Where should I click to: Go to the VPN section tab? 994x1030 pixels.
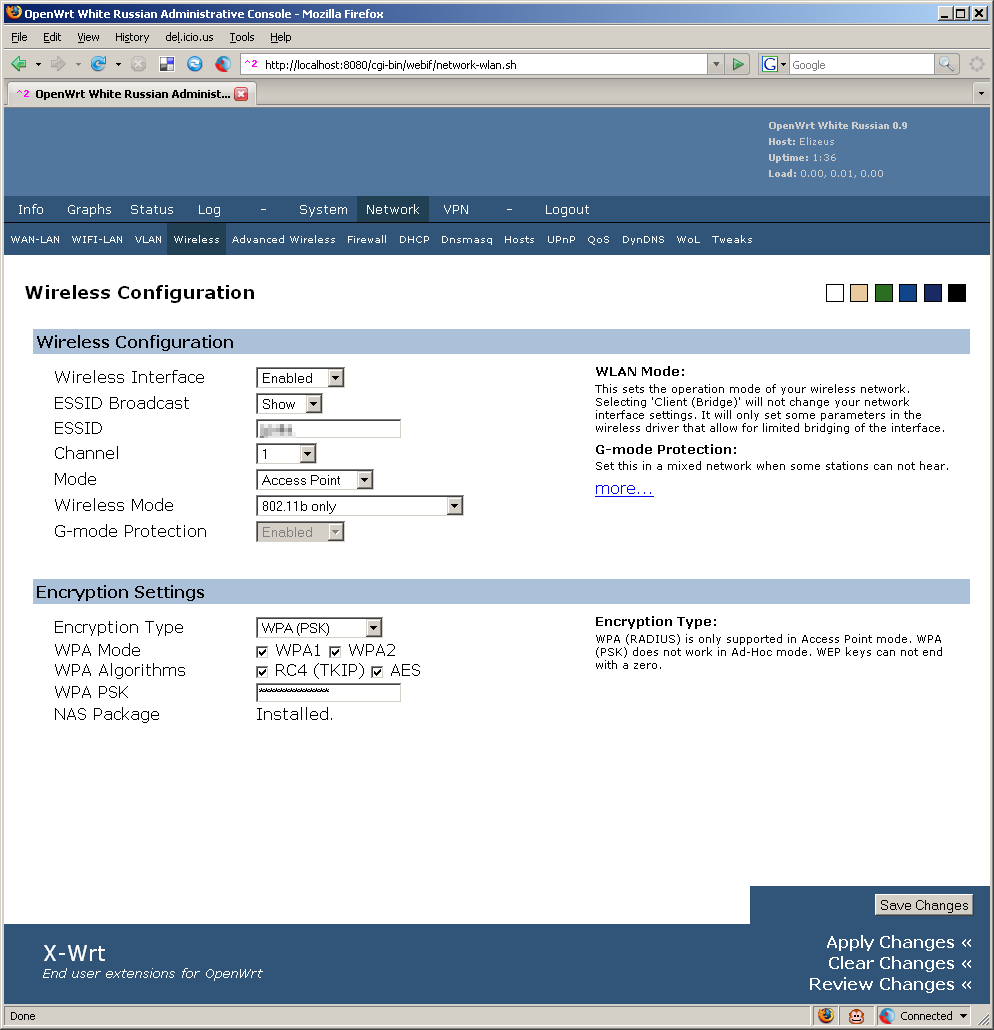coord(456,210)
